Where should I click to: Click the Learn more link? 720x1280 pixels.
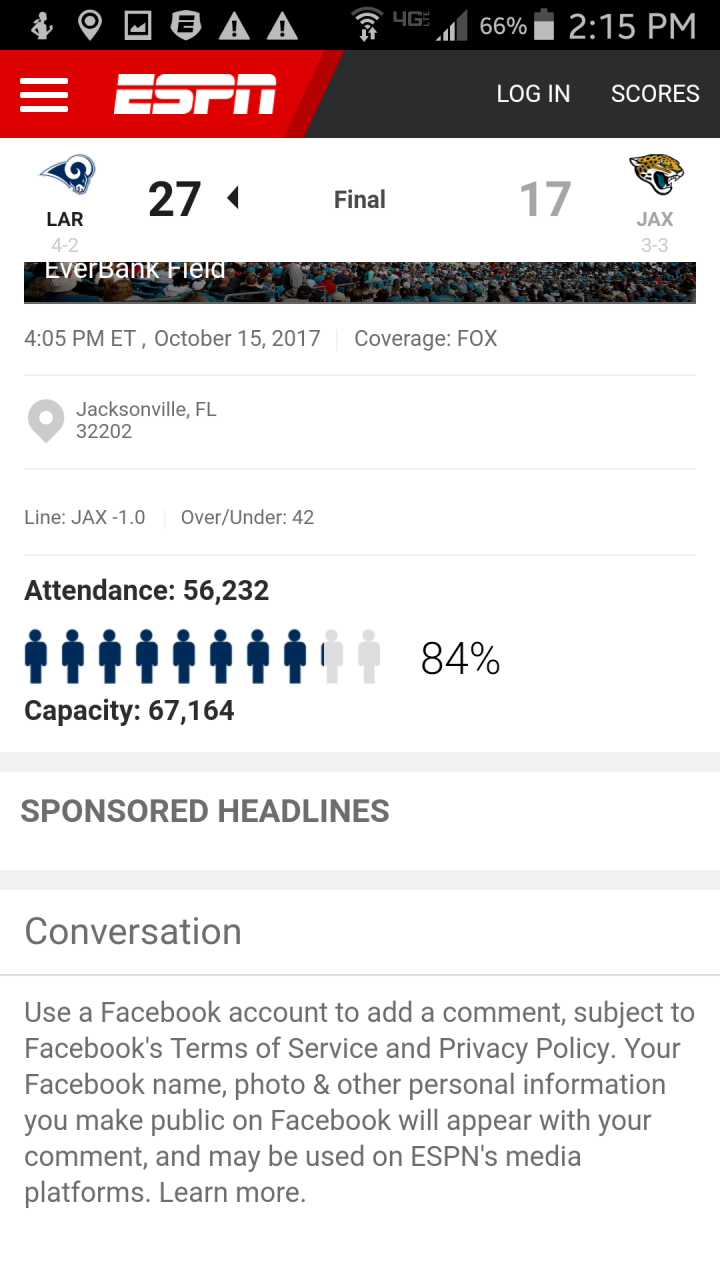tap(232, 1192)
